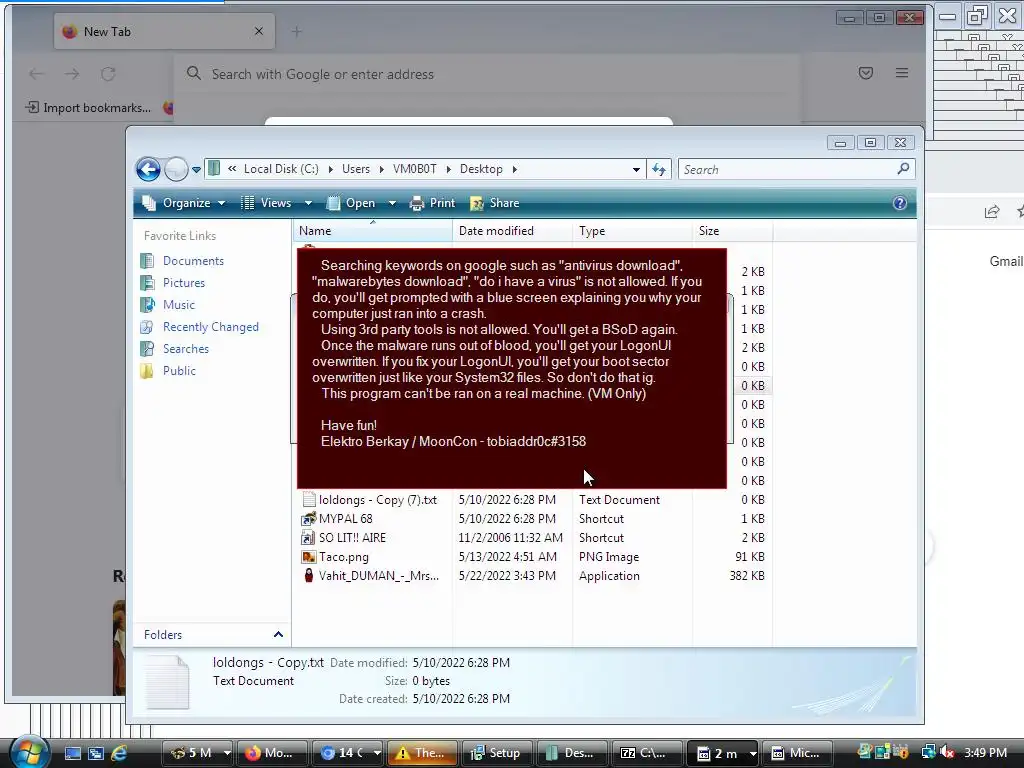This screenshot has height=768, width=1024.
Task: Expand the Folders pane chevron
Action: 278,635
